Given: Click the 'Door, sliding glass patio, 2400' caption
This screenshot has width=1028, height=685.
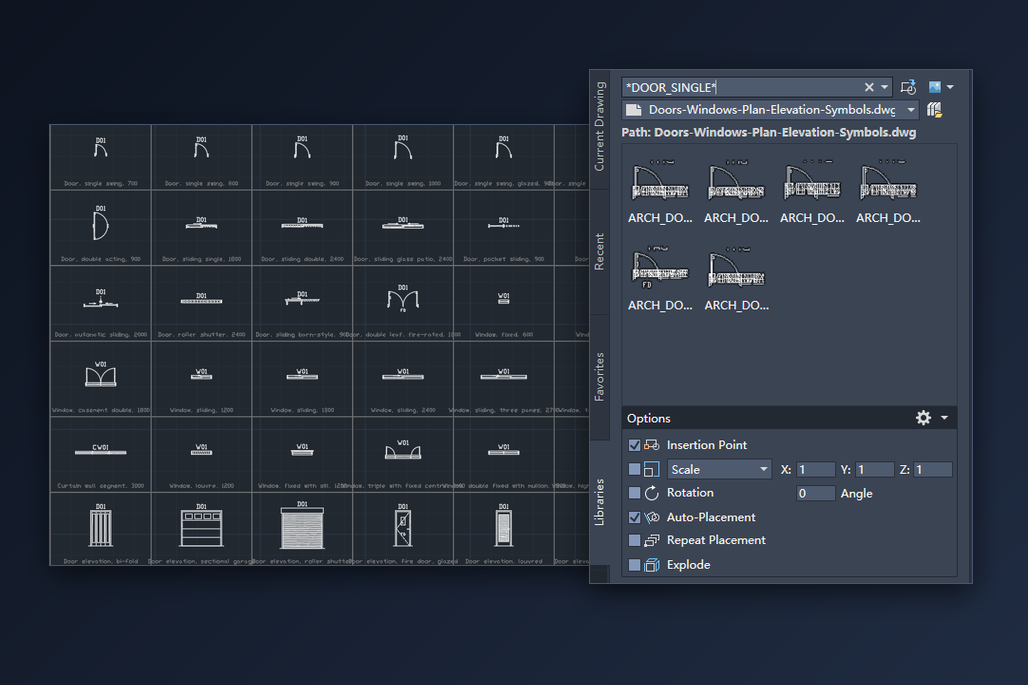Looking at the screenshot, I should click(403, 259).
